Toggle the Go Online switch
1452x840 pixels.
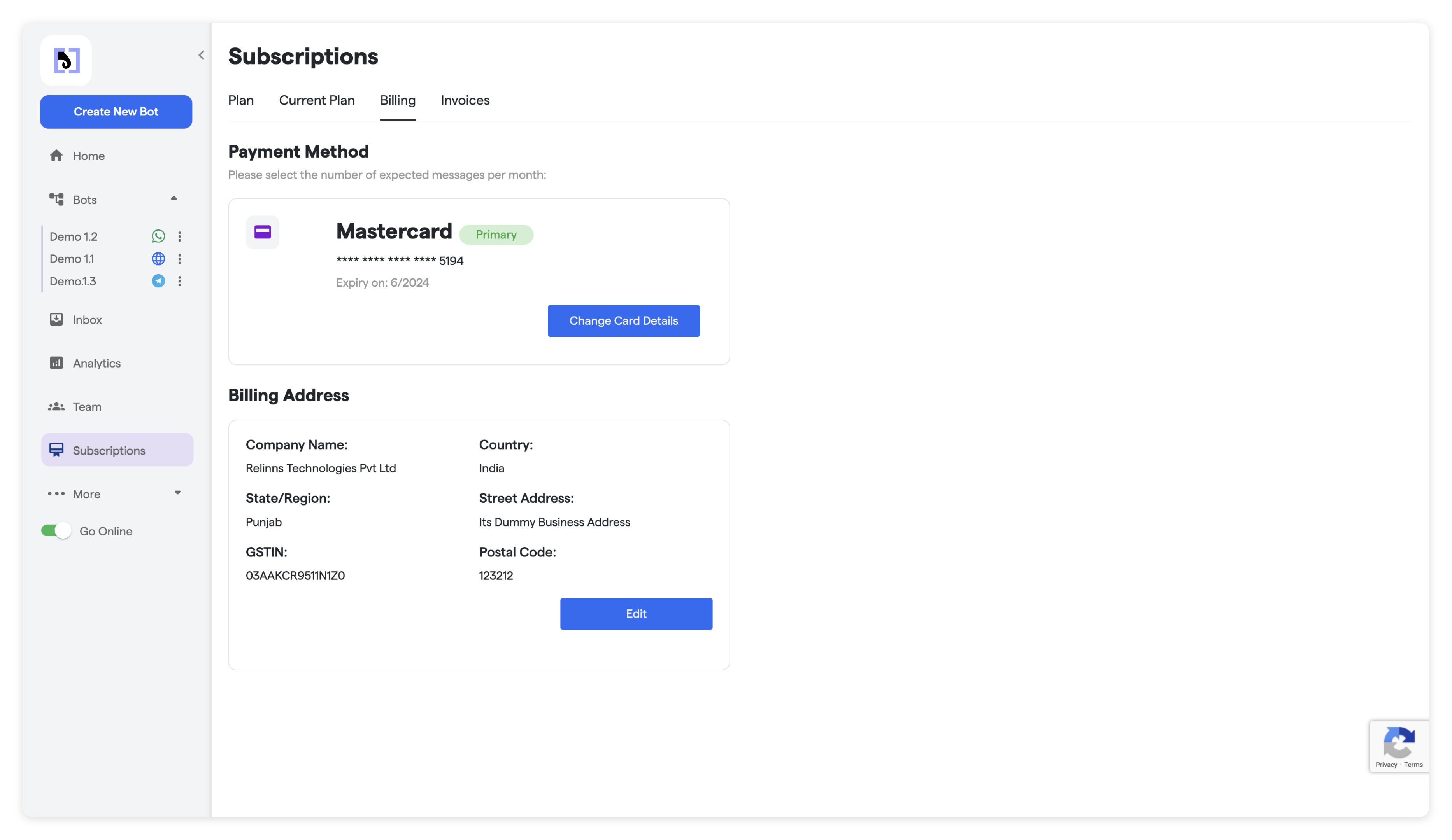56,530
